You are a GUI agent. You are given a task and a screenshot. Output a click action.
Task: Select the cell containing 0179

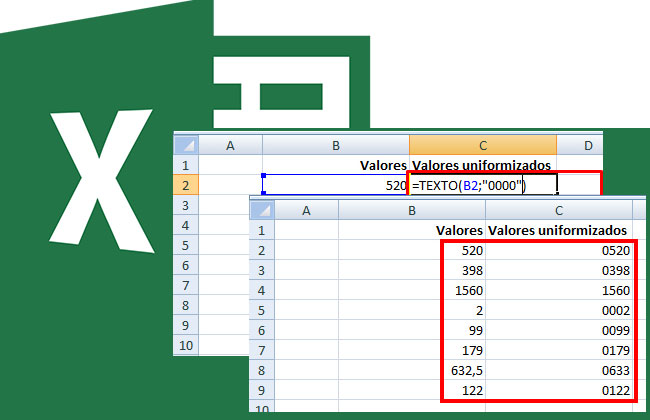[559, 350]
